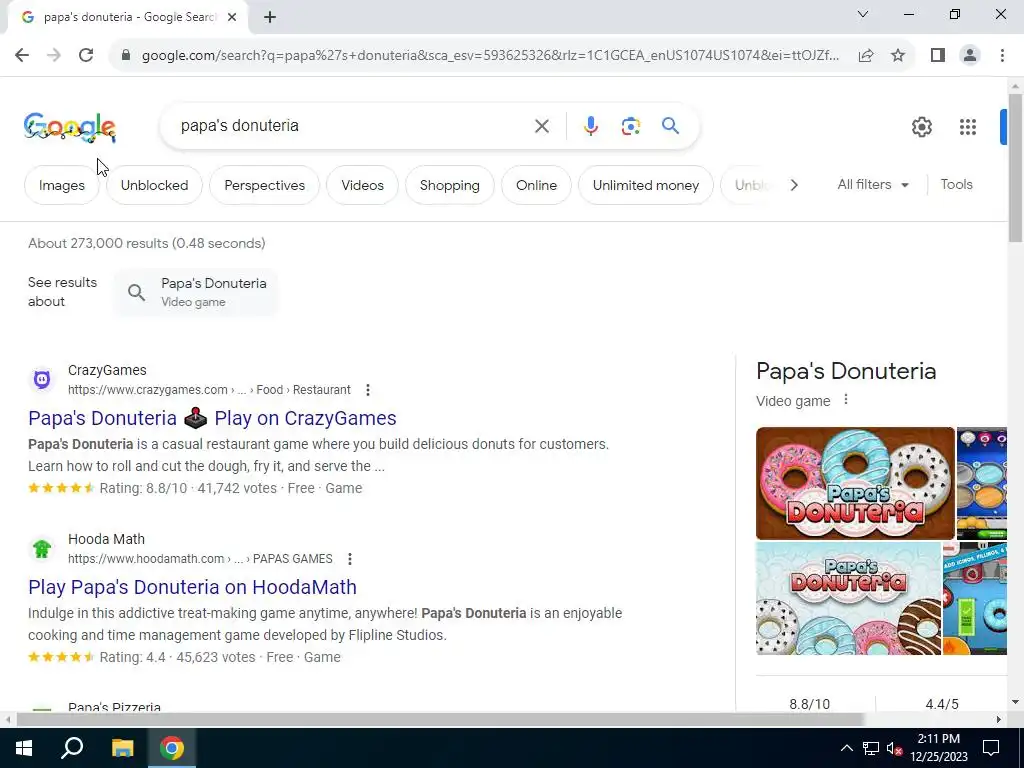Go back to the previous page
This screenshot has width=1024, height=768.
[x=22, y=56]
